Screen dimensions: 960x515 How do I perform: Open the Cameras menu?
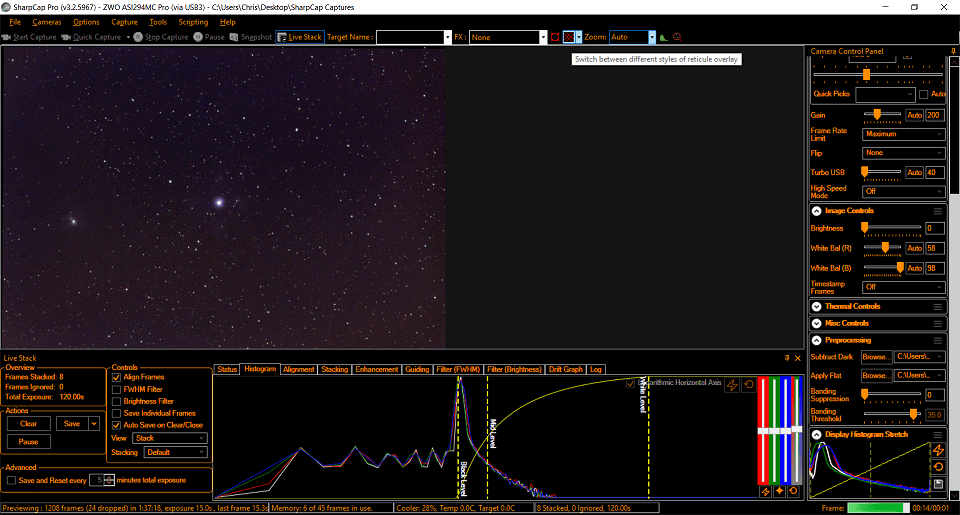tap(47, 22)
